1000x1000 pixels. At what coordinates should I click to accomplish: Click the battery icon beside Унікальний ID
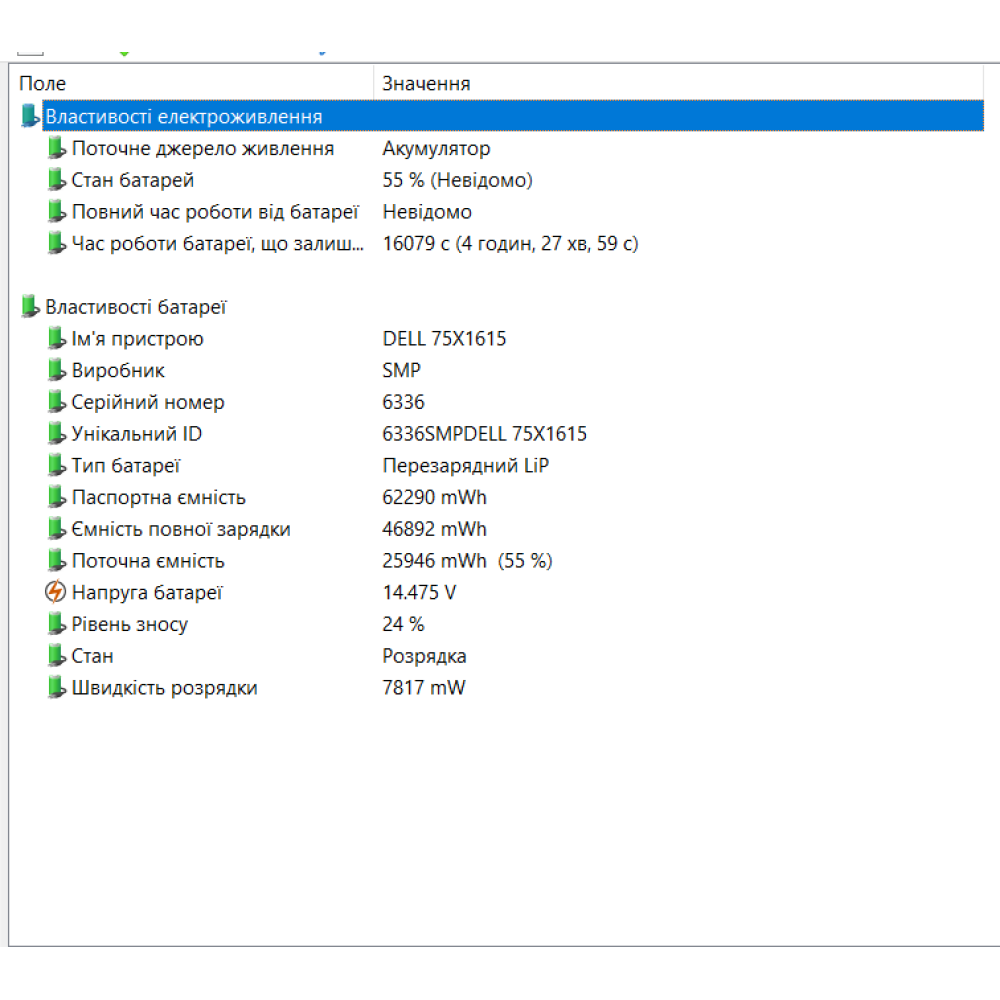(x=57, y=433)
